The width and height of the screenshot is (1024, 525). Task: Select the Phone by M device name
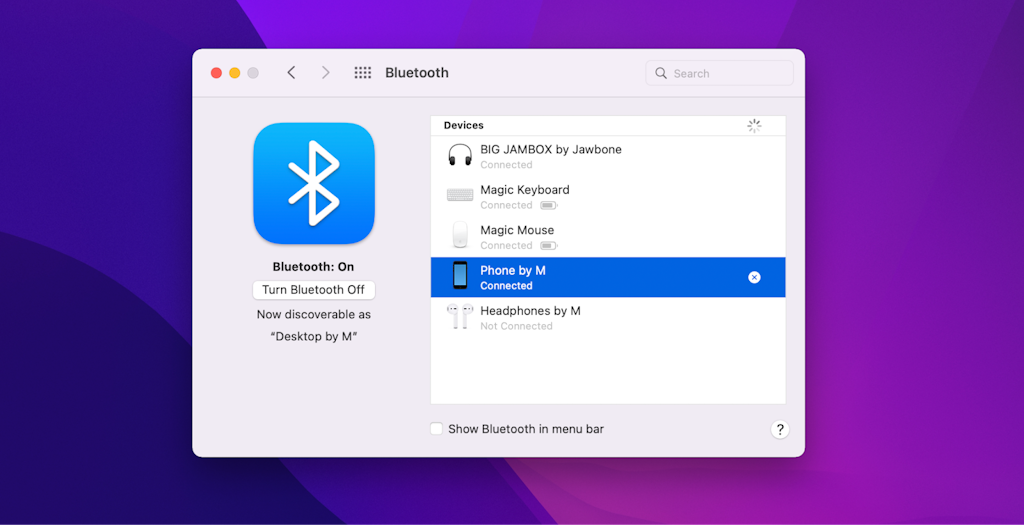(x=513, y=271)
